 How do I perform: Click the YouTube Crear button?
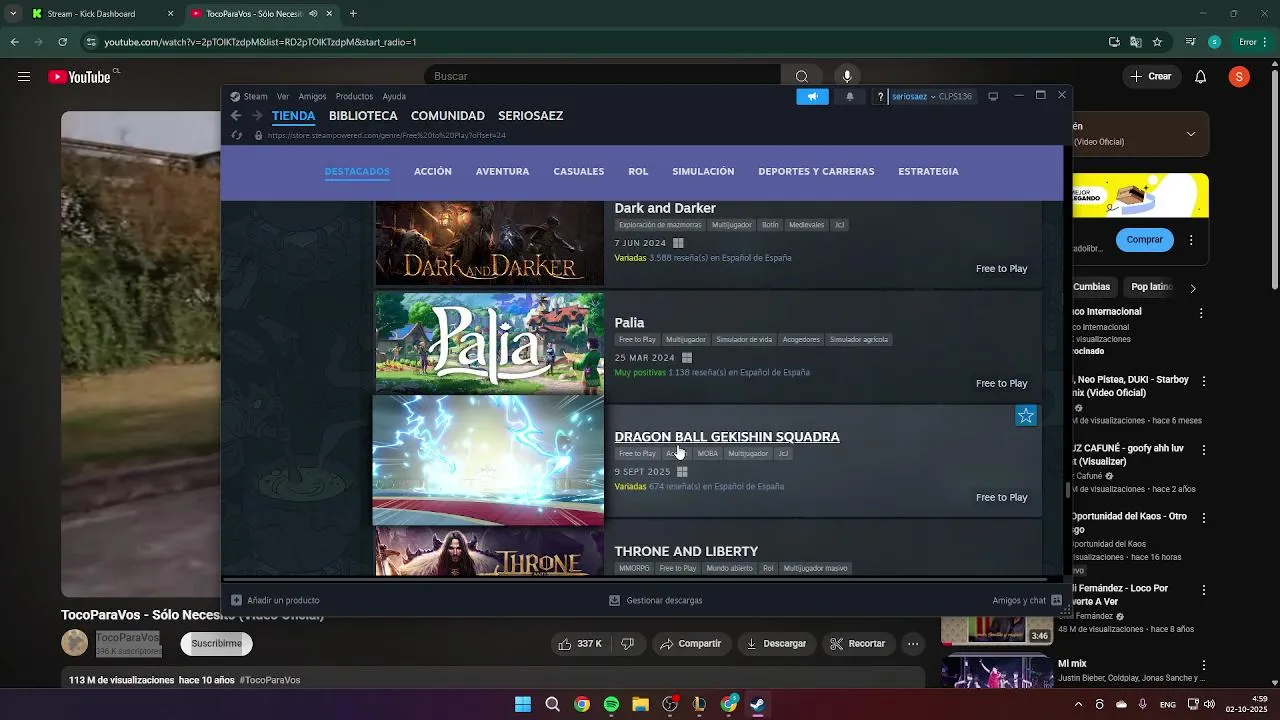[1151, 77]
